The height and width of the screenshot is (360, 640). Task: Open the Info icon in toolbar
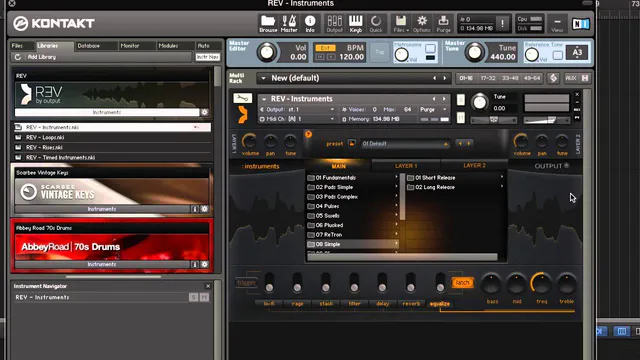coord(310,24)
